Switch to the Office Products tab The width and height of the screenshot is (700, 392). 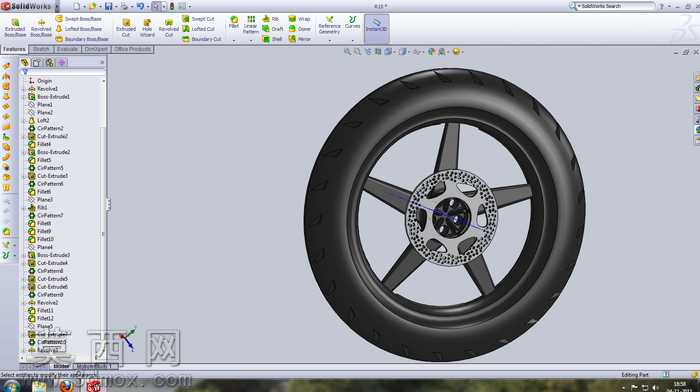133,49
